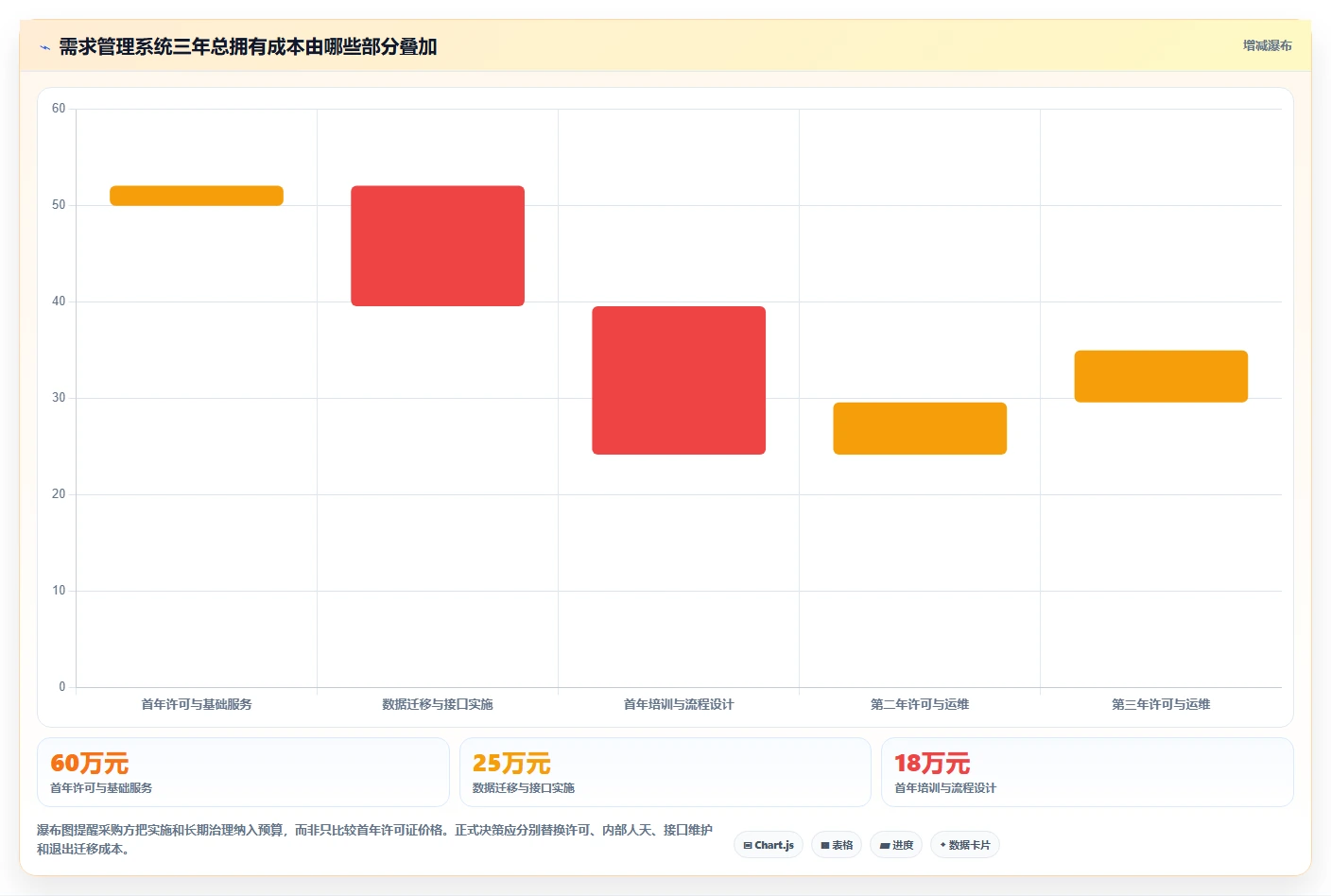The width and height of the screenshot is (1331, 896).
Task: Click y-axis value 50
Action: tap(59, 205)
